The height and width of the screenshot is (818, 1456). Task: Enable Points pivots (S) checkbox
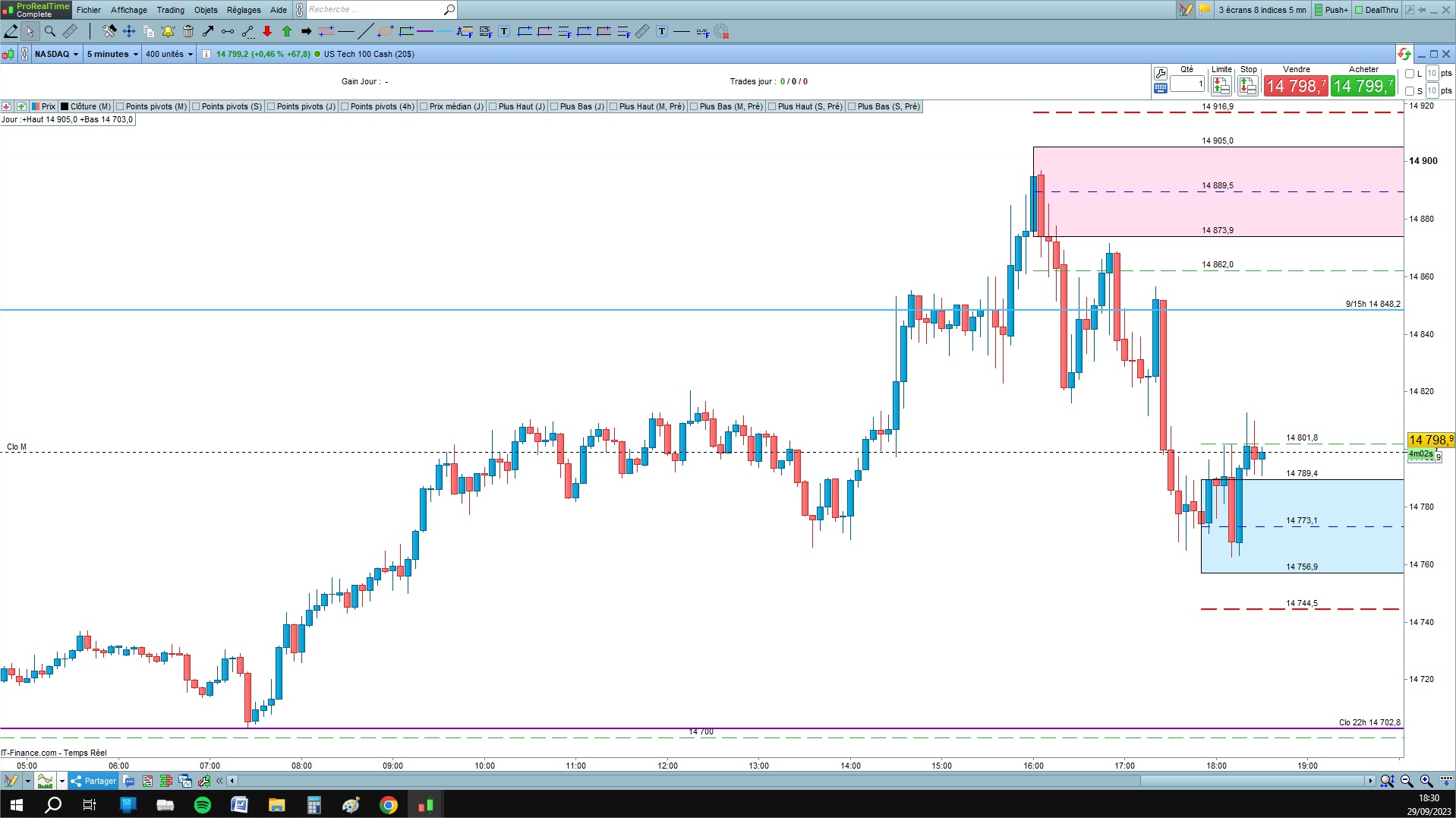(196, 106)
